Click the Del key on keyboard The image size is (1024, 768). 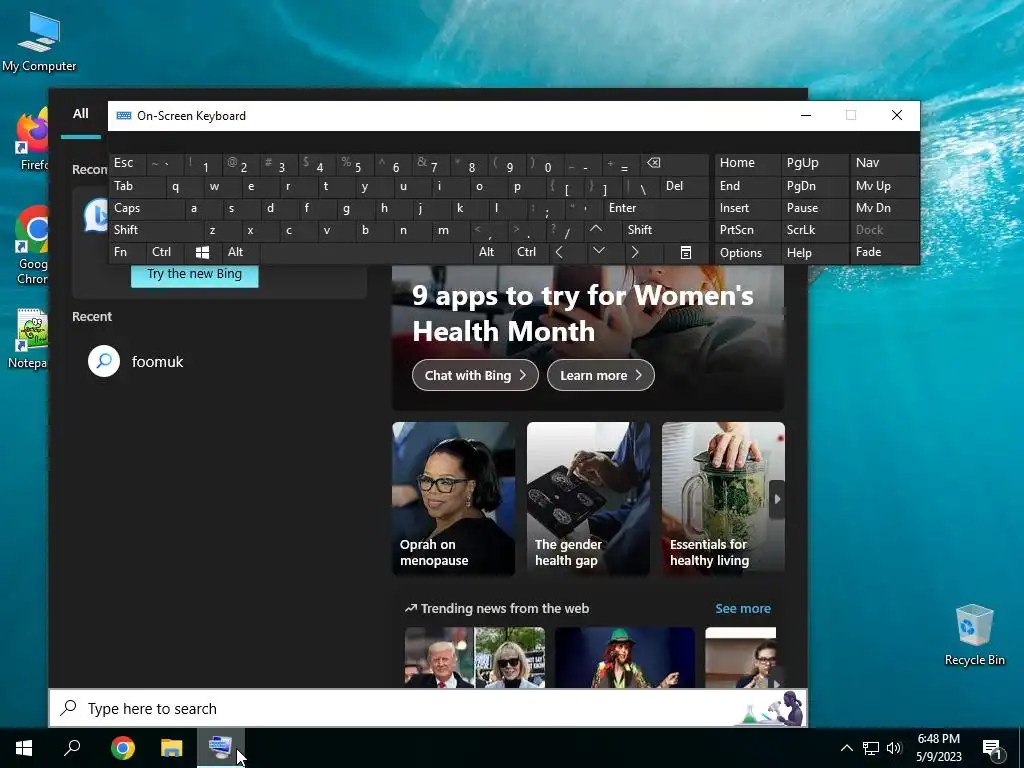click(684, 186)
